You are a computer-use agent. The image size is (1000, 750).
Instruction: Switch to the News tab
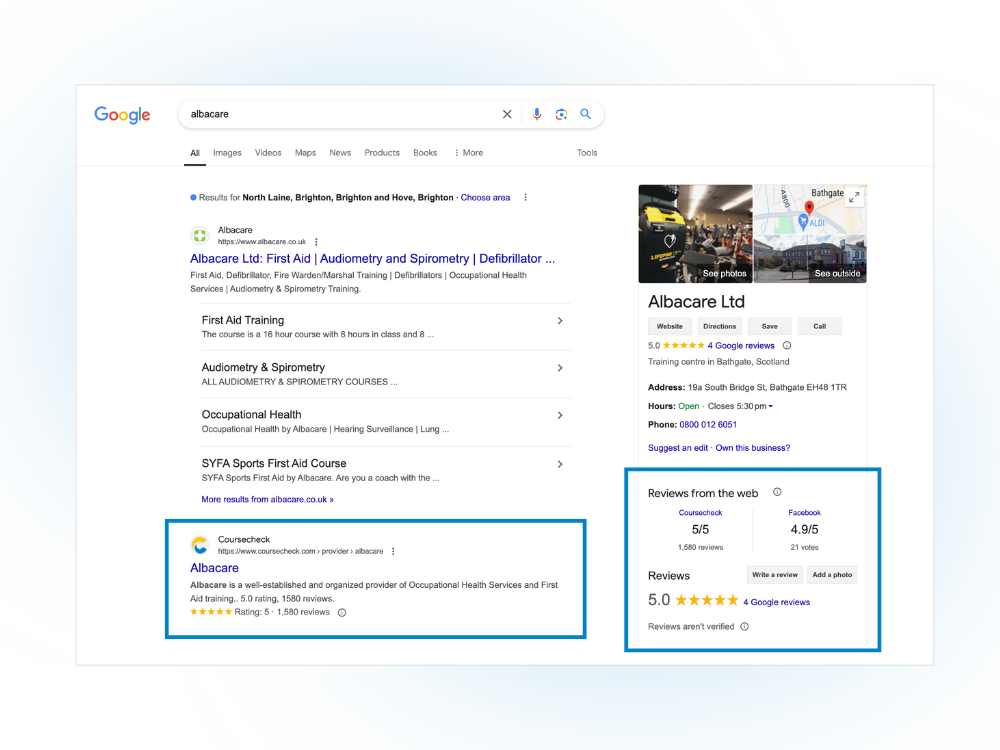tap(340, 153)
